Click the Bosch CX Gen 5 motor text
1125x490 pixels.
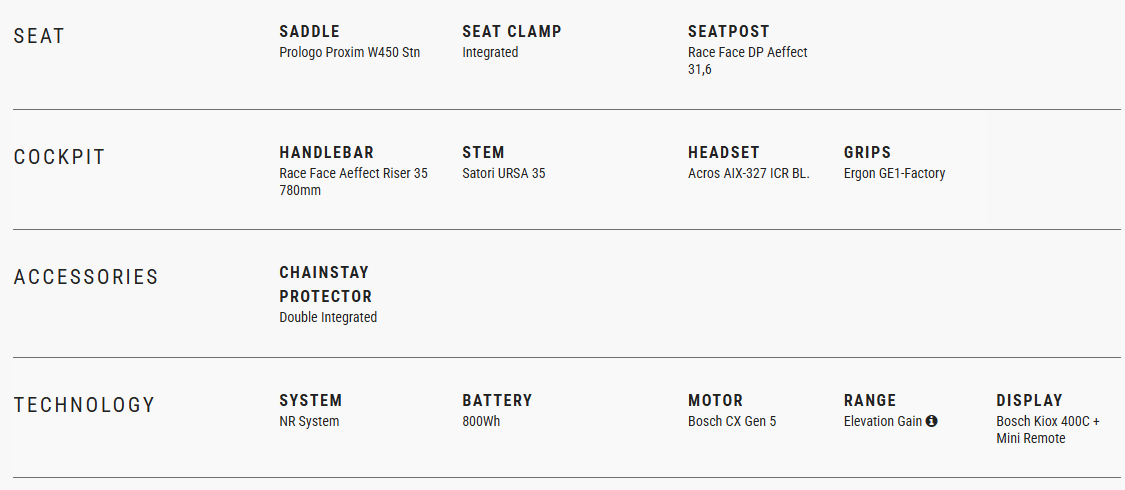tap(732, 422)
